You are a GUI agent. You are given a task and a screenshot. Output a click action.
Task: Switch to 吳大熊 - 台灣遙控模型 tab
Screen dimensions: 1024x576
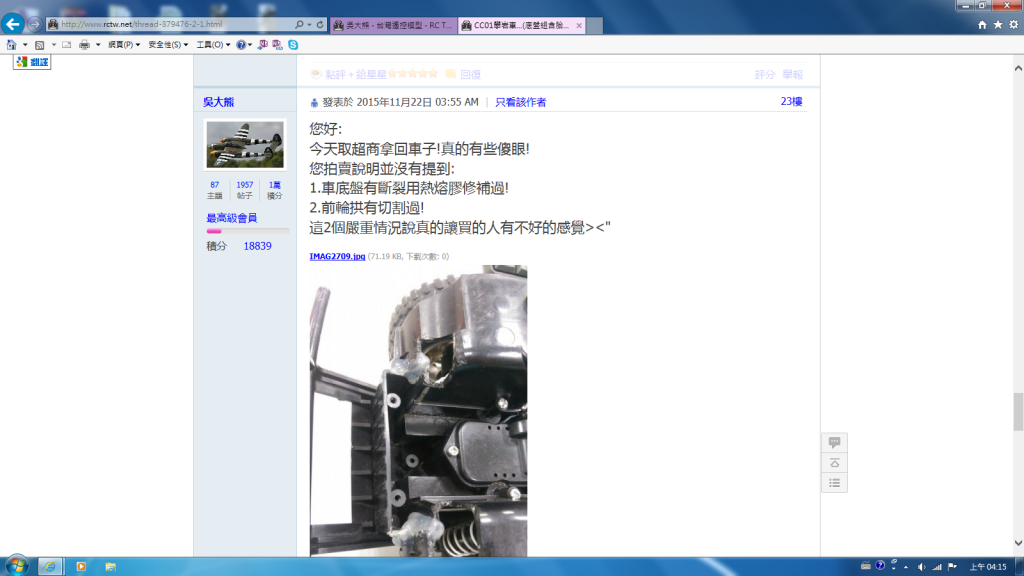pyautogui.click(x=393, y=25)
